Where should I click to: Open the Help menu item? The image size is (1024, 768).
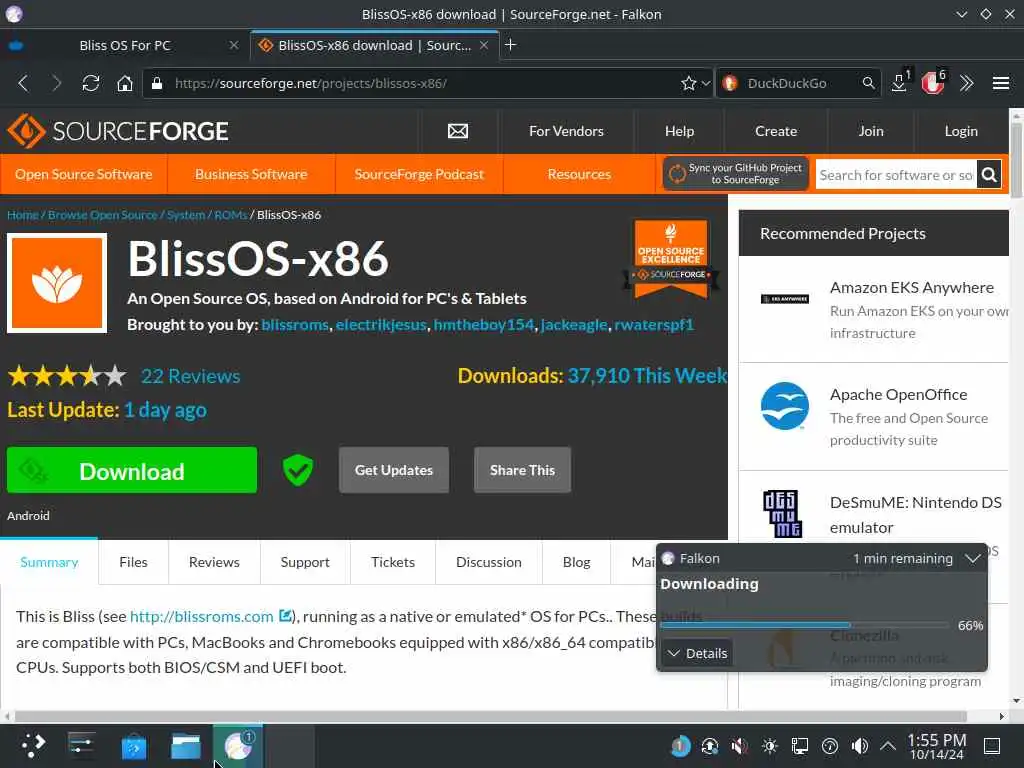pyautogui.click(x=679, y=131)
